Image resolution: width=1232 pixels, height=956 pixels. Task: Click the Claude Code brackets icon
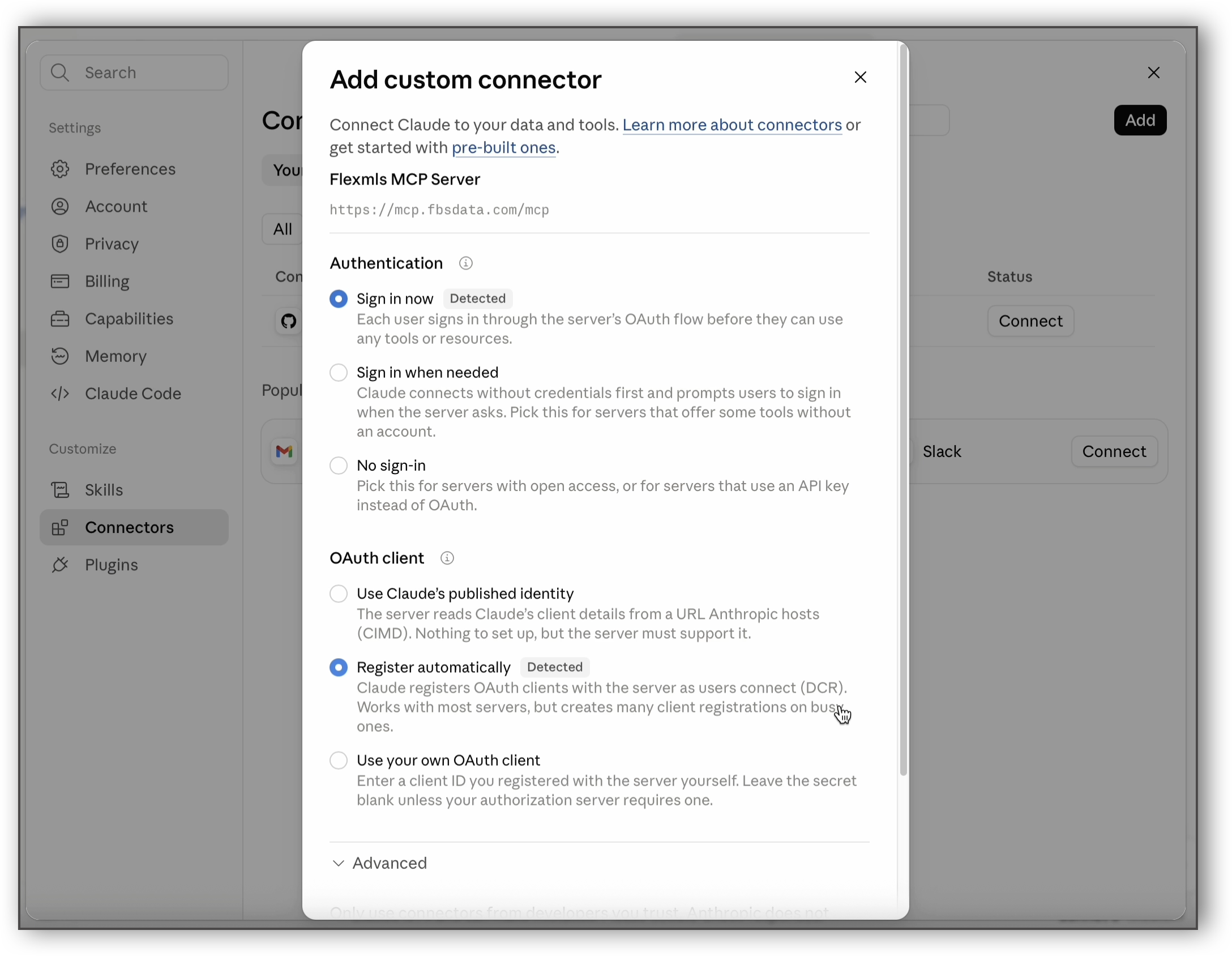[60, 394]
